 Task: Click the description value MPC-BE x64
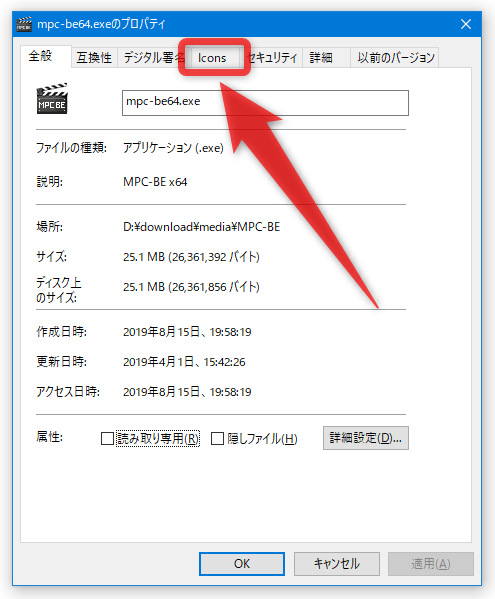(155, 182)
